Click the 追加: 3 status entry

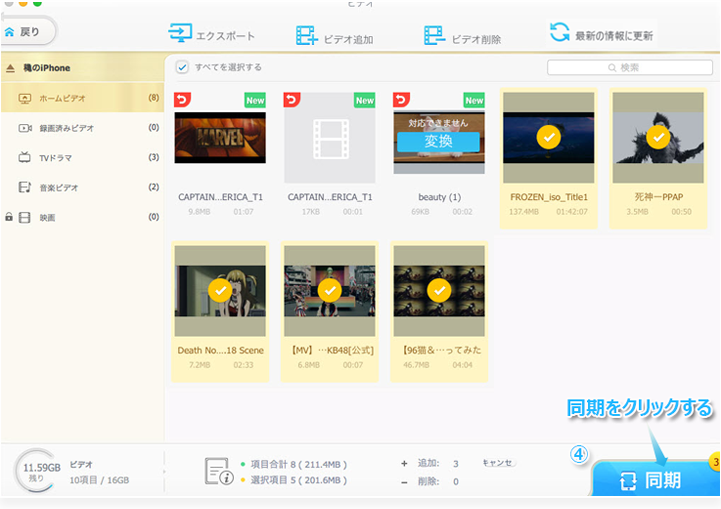pyautogui.click(x=430, y=463)
